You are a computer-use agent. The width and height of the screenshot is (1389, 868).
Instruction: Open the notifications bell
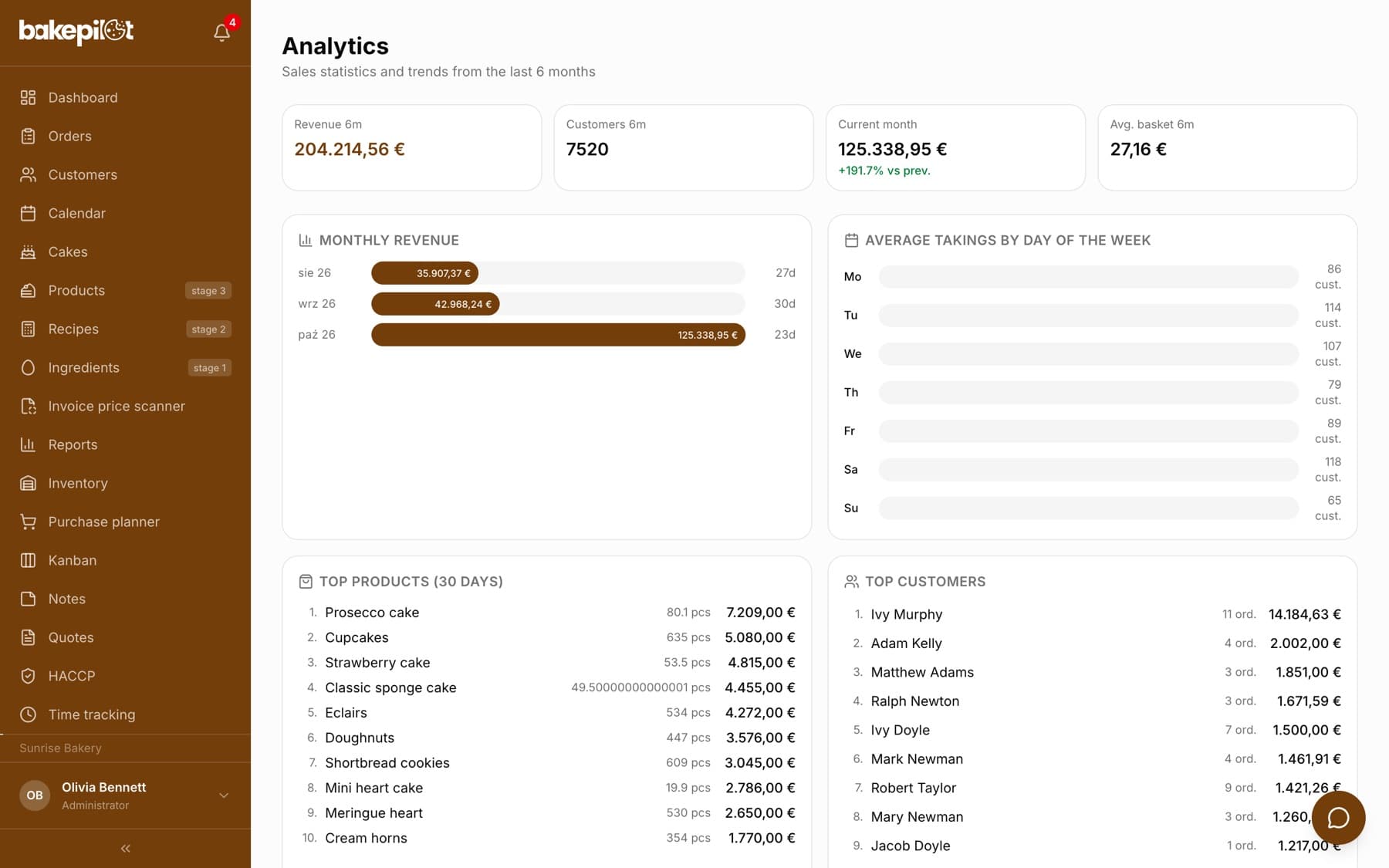[222, 32]
